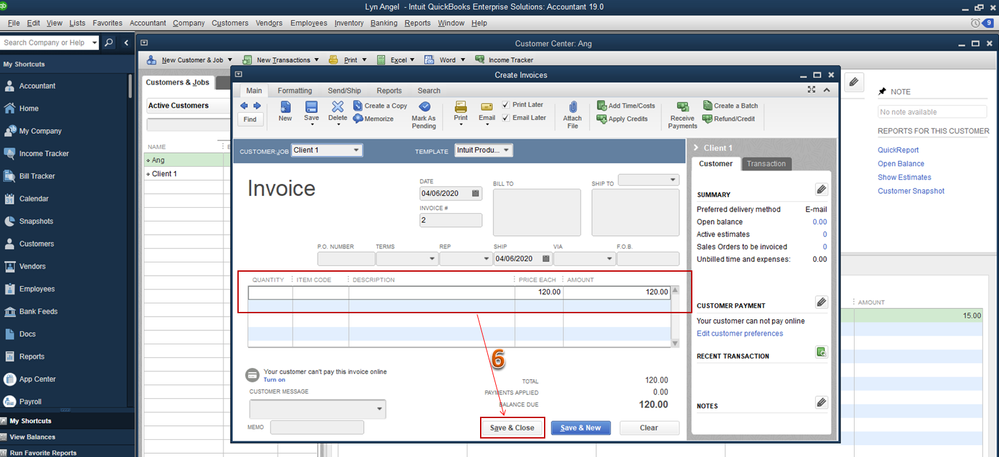Viewport: 999px width, 457px height.
Task: Open Income Tracker in Customer Center toolbar
Action: 504,60
